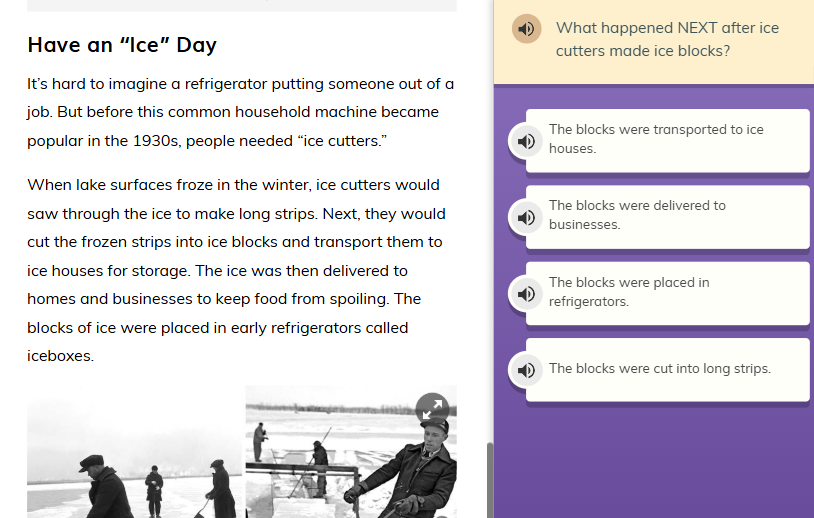Screen dimensions: 814x518
Task: Play audio for "delivered to businesses" answer
Action: point(526,217)
